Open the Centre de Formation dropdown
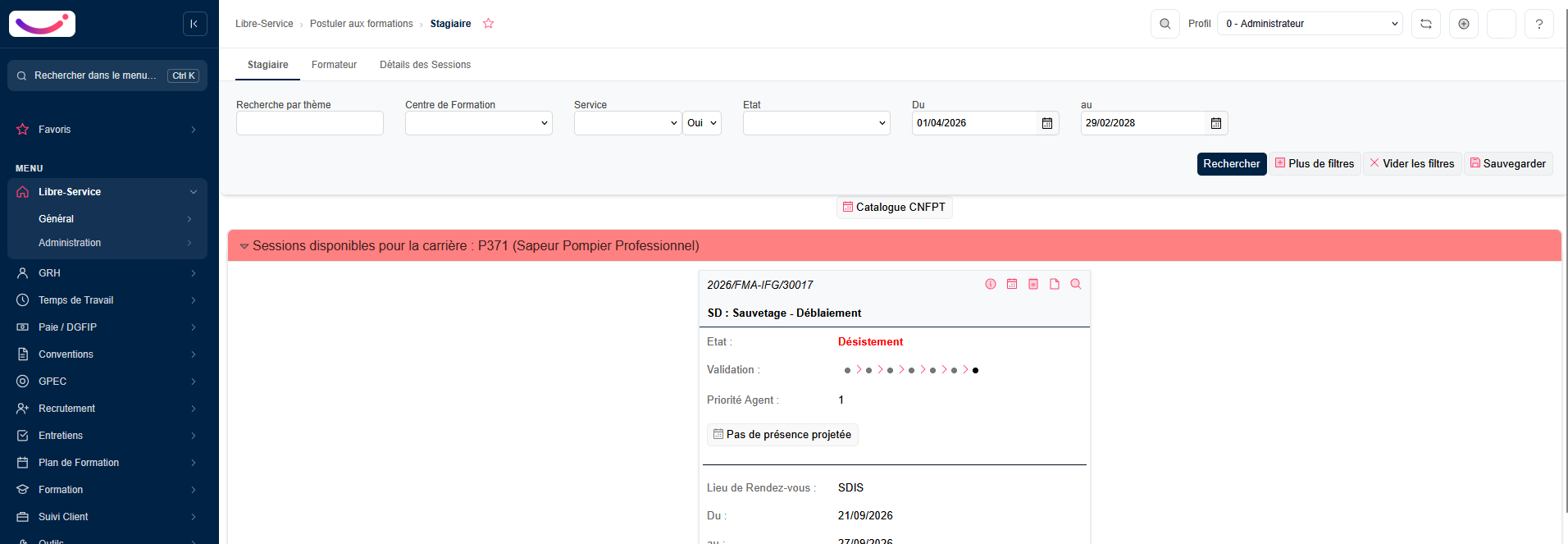This screenshot has height=544, width=1568. 479,123
